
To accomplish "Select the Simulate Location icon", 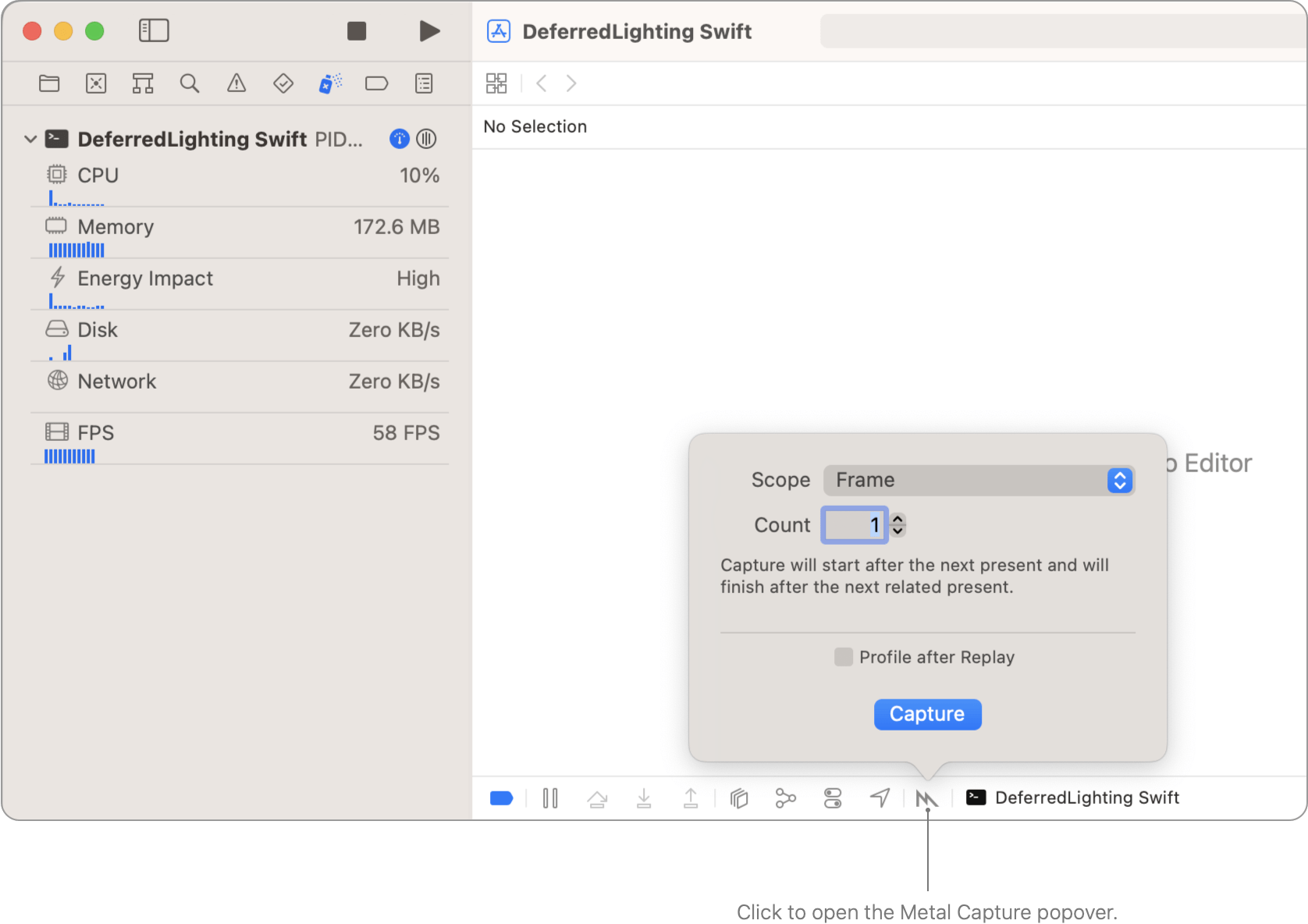I will pyautogui.click(x=879, y=798).
